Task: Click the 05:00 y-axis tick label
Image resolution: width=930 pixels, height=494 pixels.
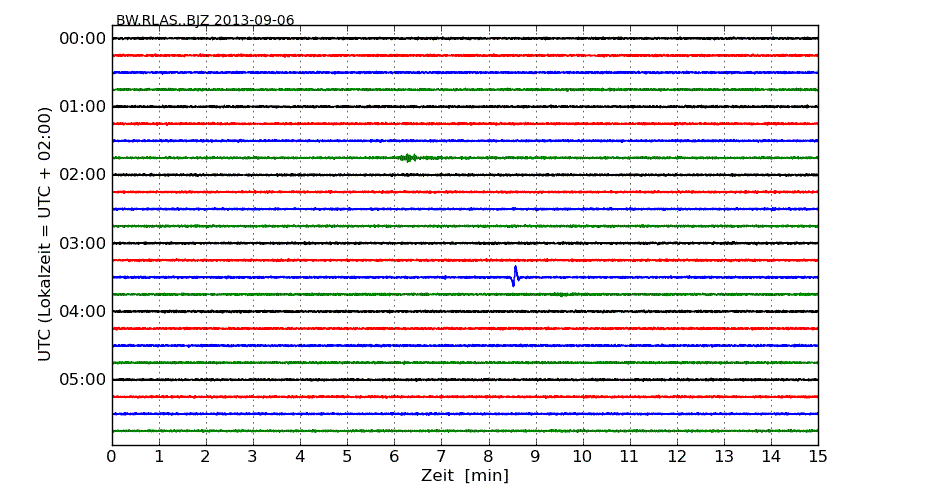Action: pos(82,379)
